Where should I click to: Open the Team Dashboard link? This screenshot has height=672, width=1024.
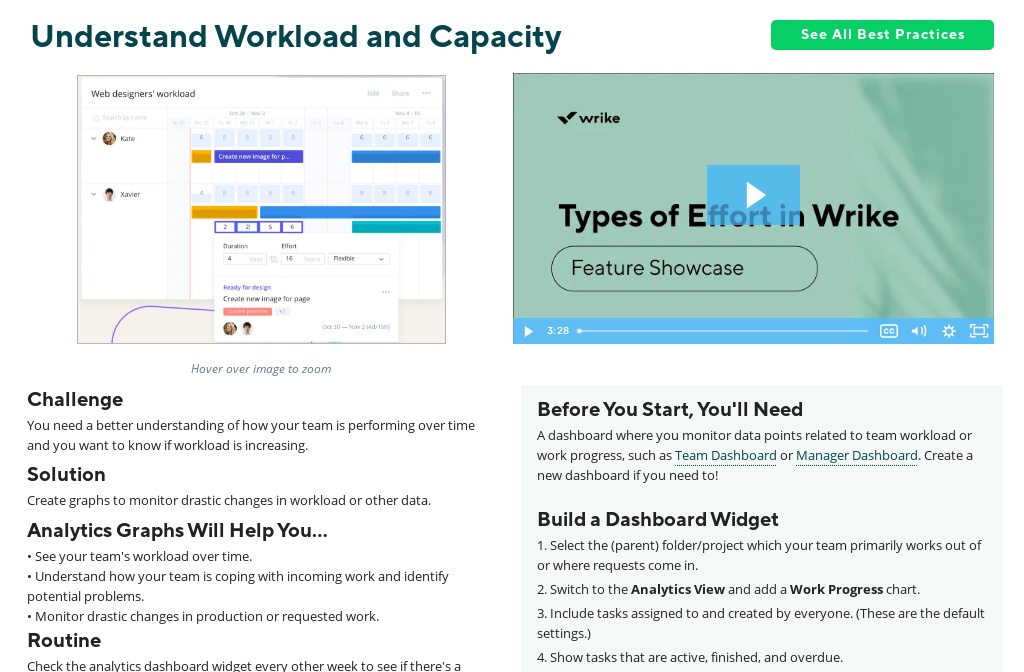click(x=725, y=456)
